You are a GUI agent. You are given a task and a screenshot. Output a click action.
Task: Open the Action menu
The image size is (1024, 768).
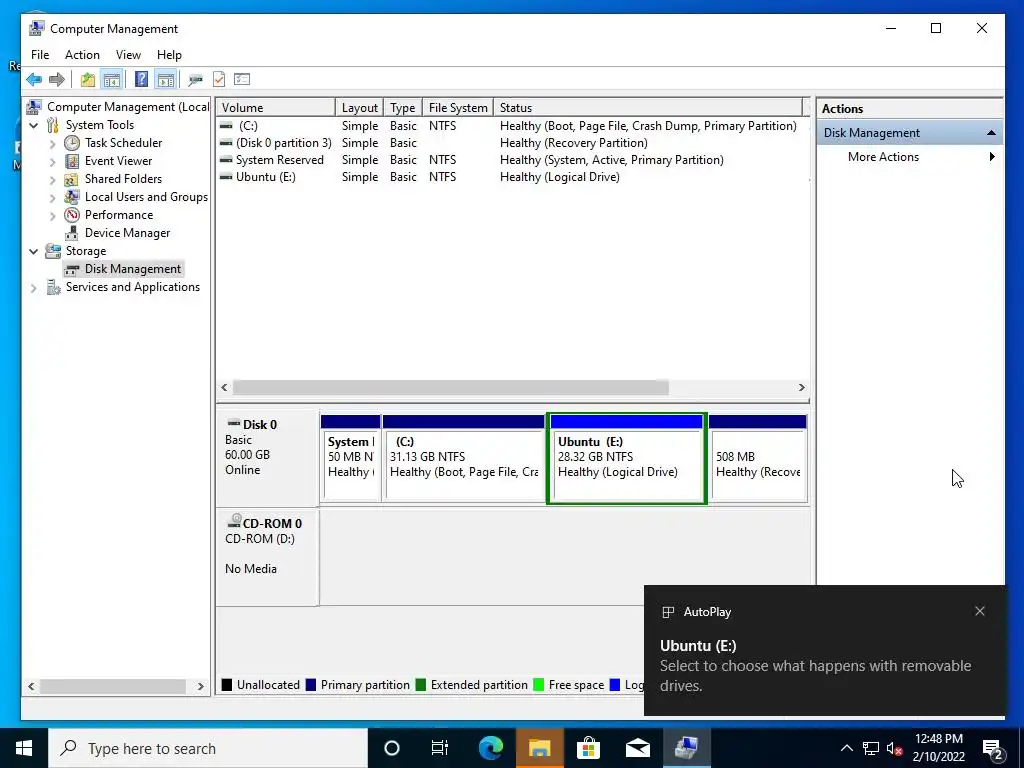pos(82,55)
